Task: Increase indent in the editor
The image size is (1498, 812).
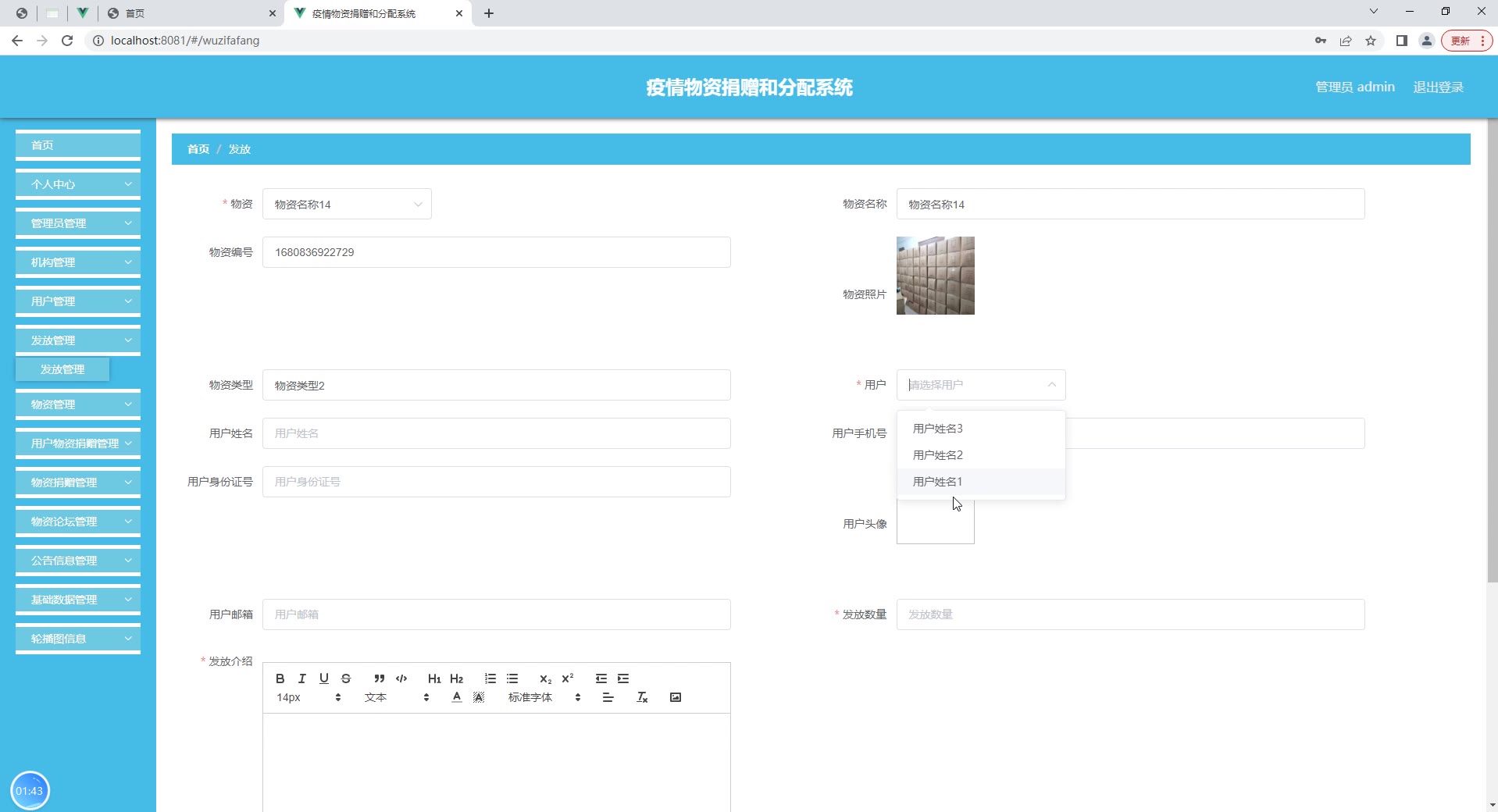Action: 623,678
